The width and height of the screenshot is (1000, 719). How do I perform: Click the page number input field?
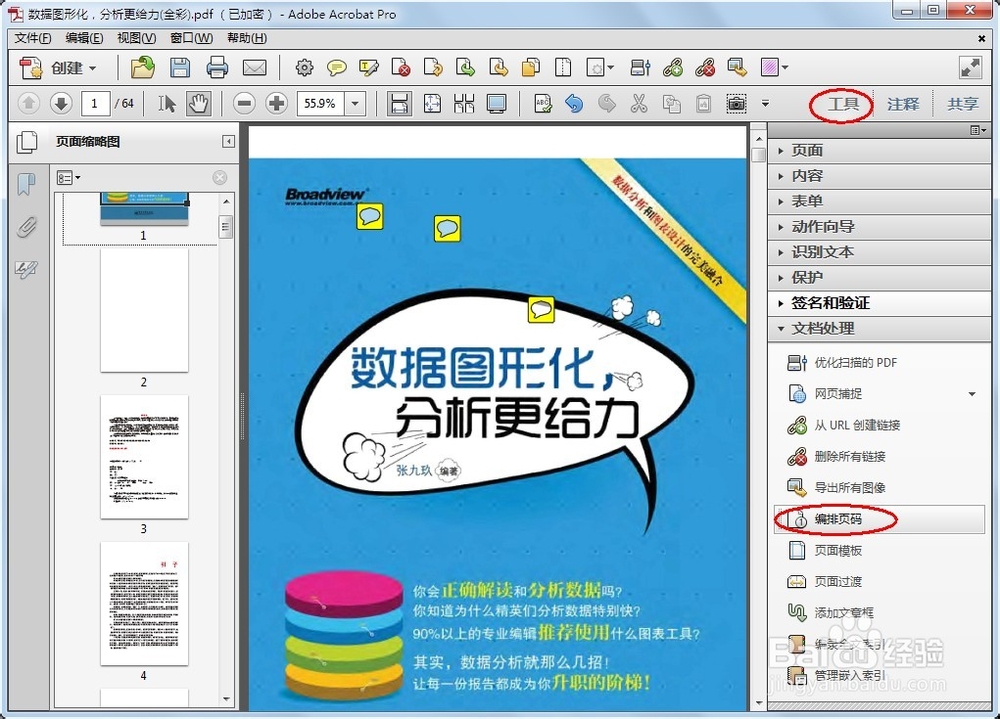click(95, 103)
